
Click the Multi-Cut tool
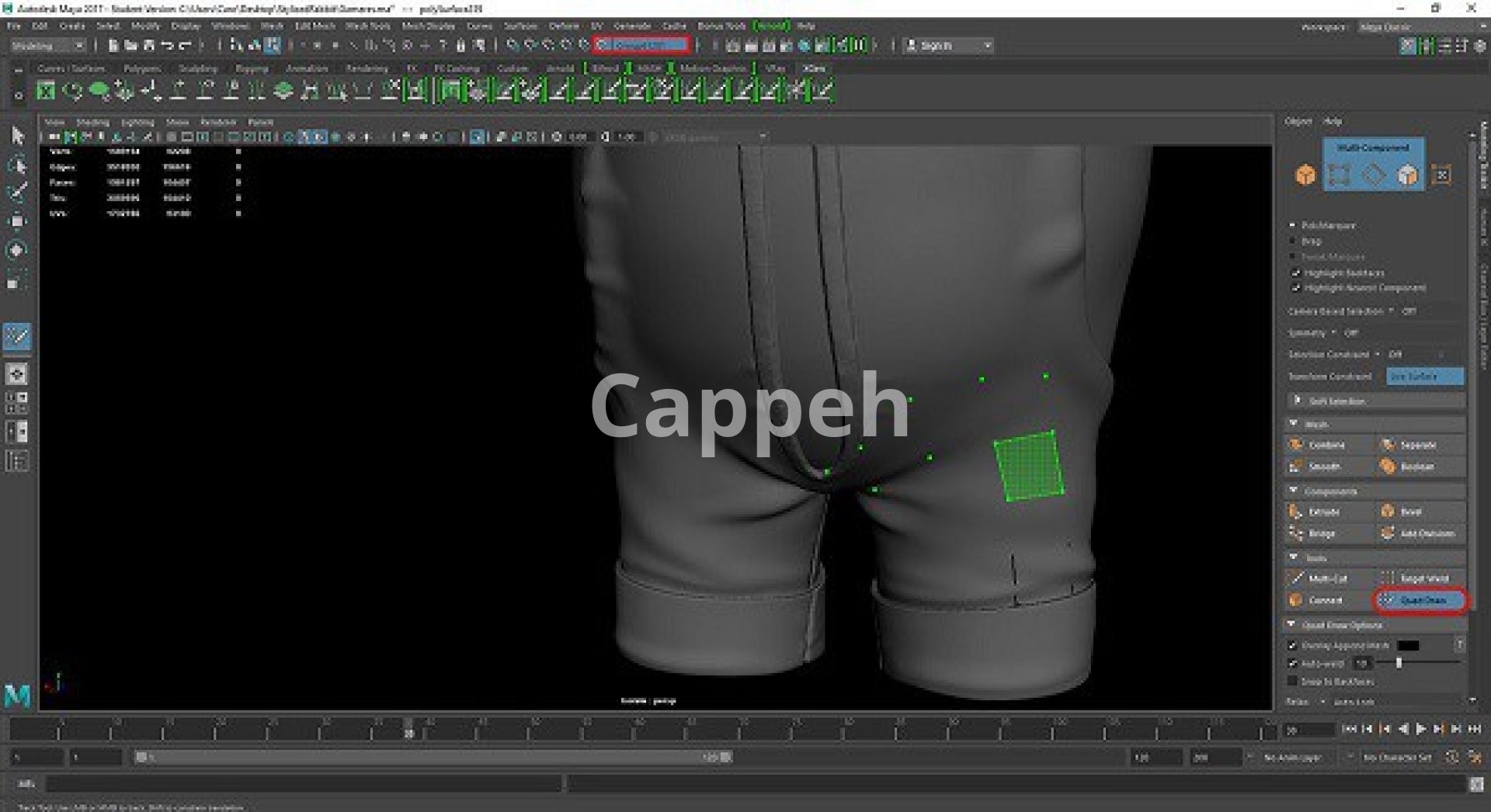pyautogui.click(x=1327, y=578)
